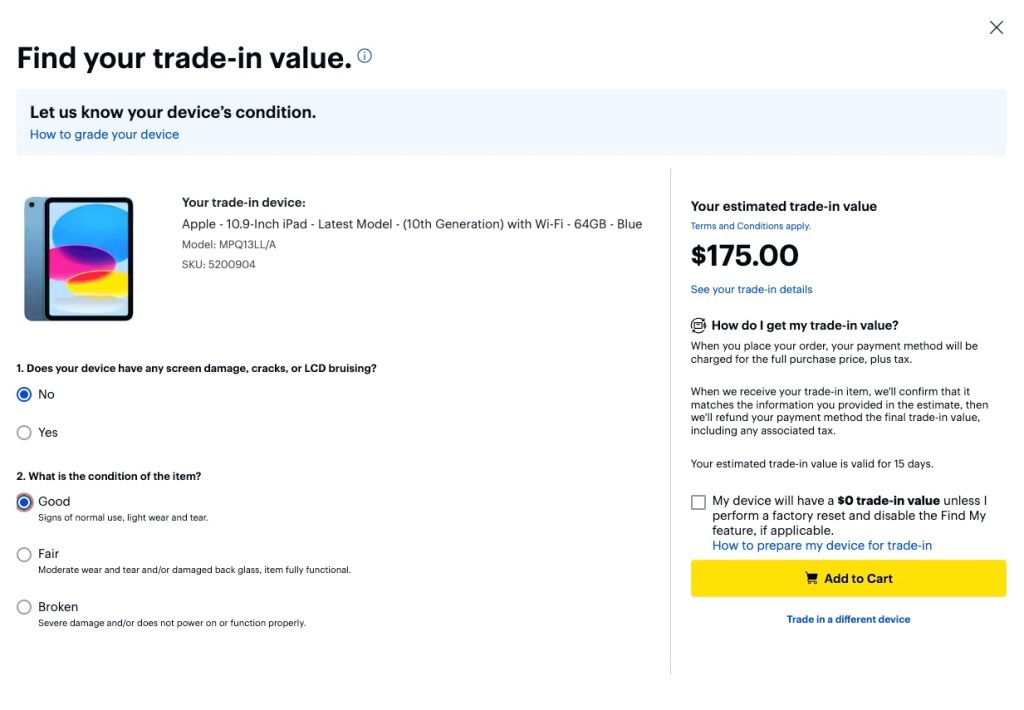This screenshot has width=1024, height=710.
Task: Select the "Good" condition option
Action: (24, 501)
